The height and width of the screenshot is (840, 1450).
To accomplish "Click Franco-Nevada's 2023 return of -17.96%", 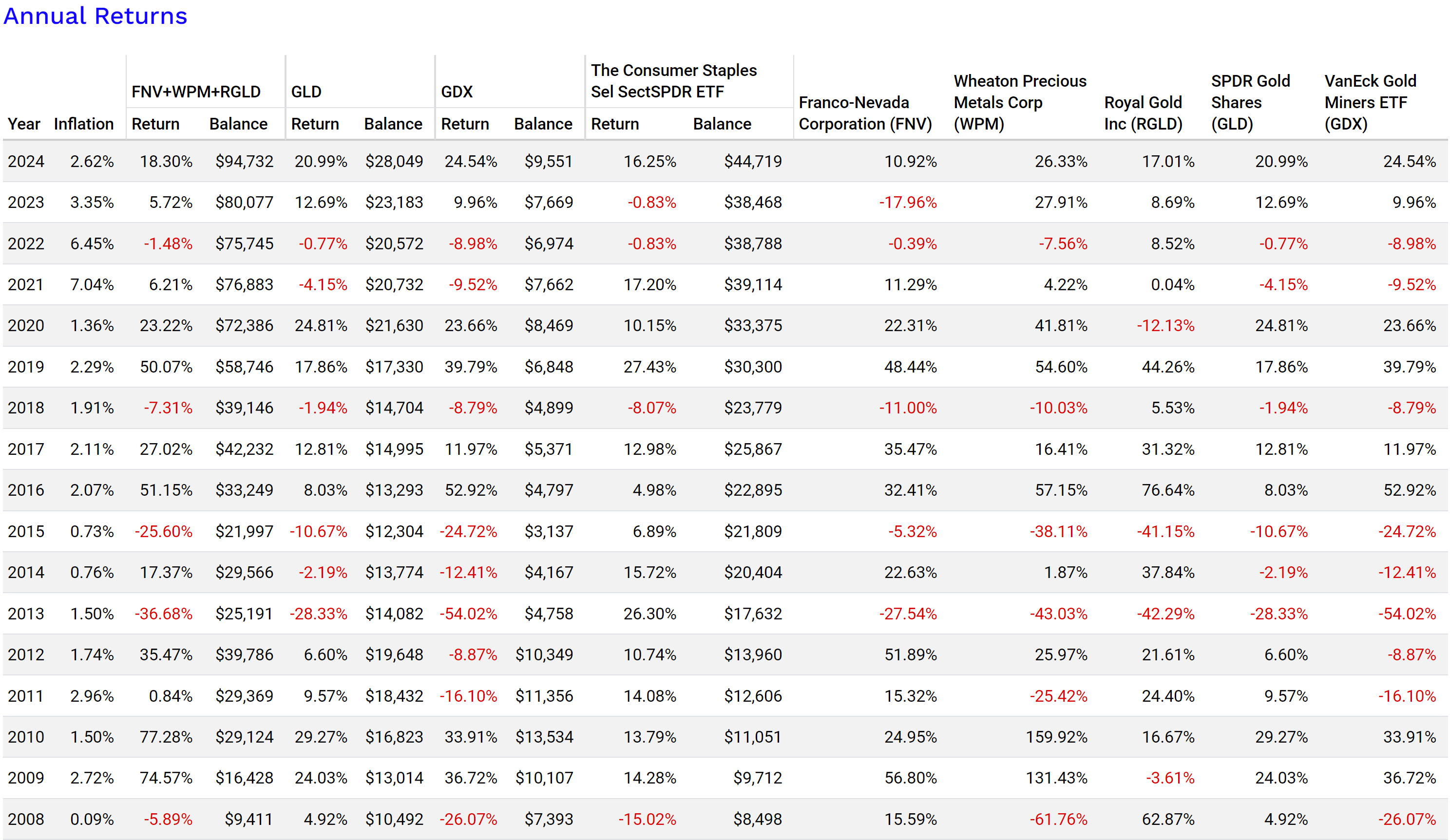I will click(907, 203).
